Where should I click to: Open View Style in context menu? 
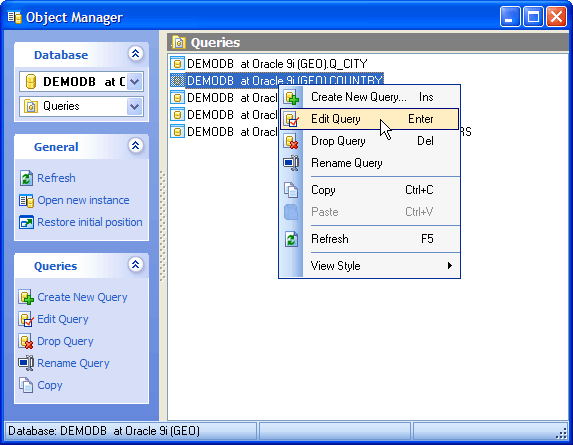pyautogui.click(x=369, y=266)
